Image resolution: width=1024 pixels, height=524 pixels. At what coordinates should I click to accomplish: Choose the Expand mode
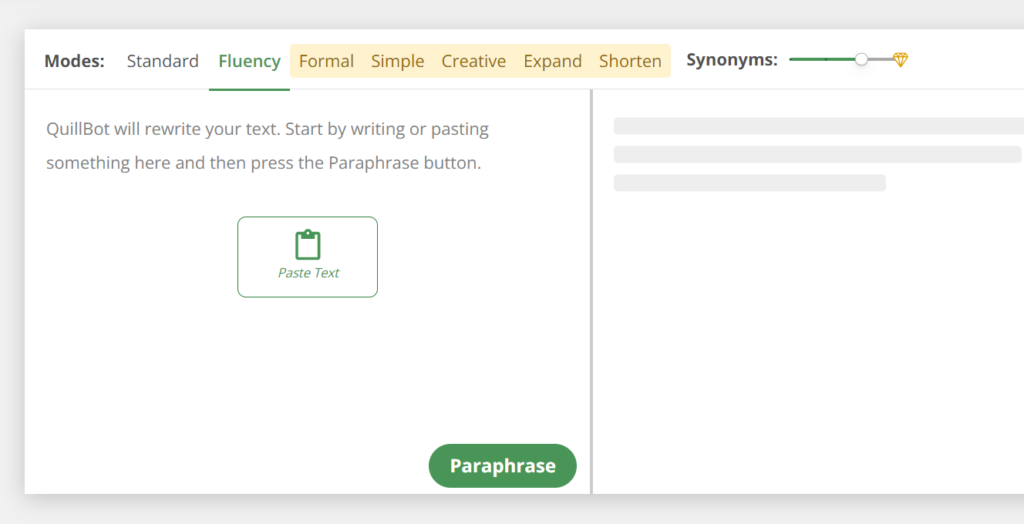coord(552,61)
